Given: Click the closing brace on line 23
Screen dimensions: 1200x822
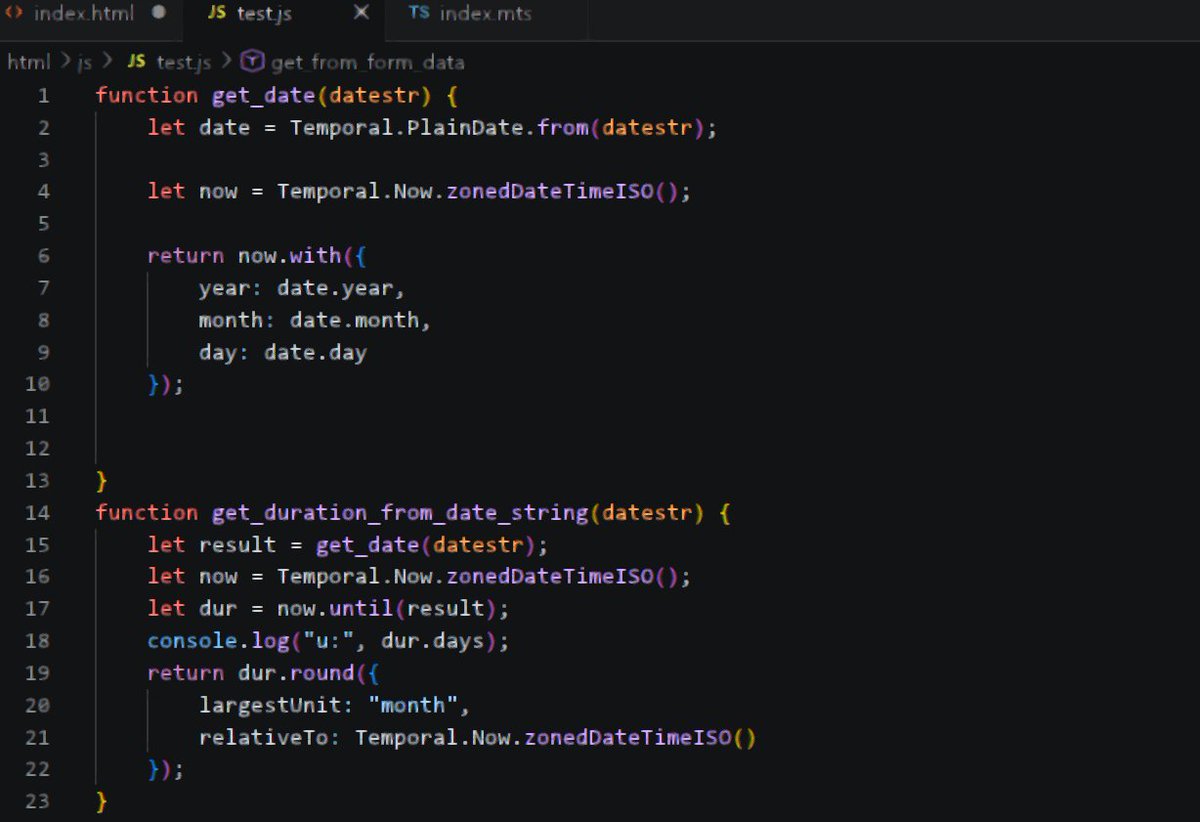Looking at the screenshot, I should (102, 802).
